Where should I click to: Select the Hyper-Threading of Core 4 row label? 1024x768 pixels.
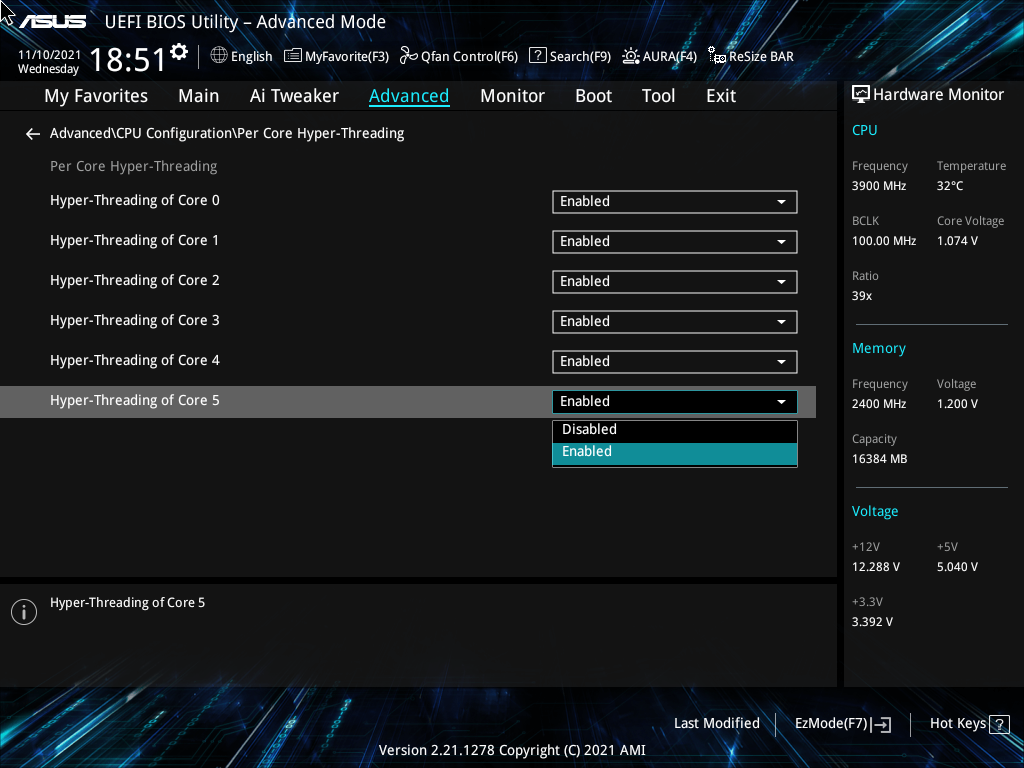[135, 360]
